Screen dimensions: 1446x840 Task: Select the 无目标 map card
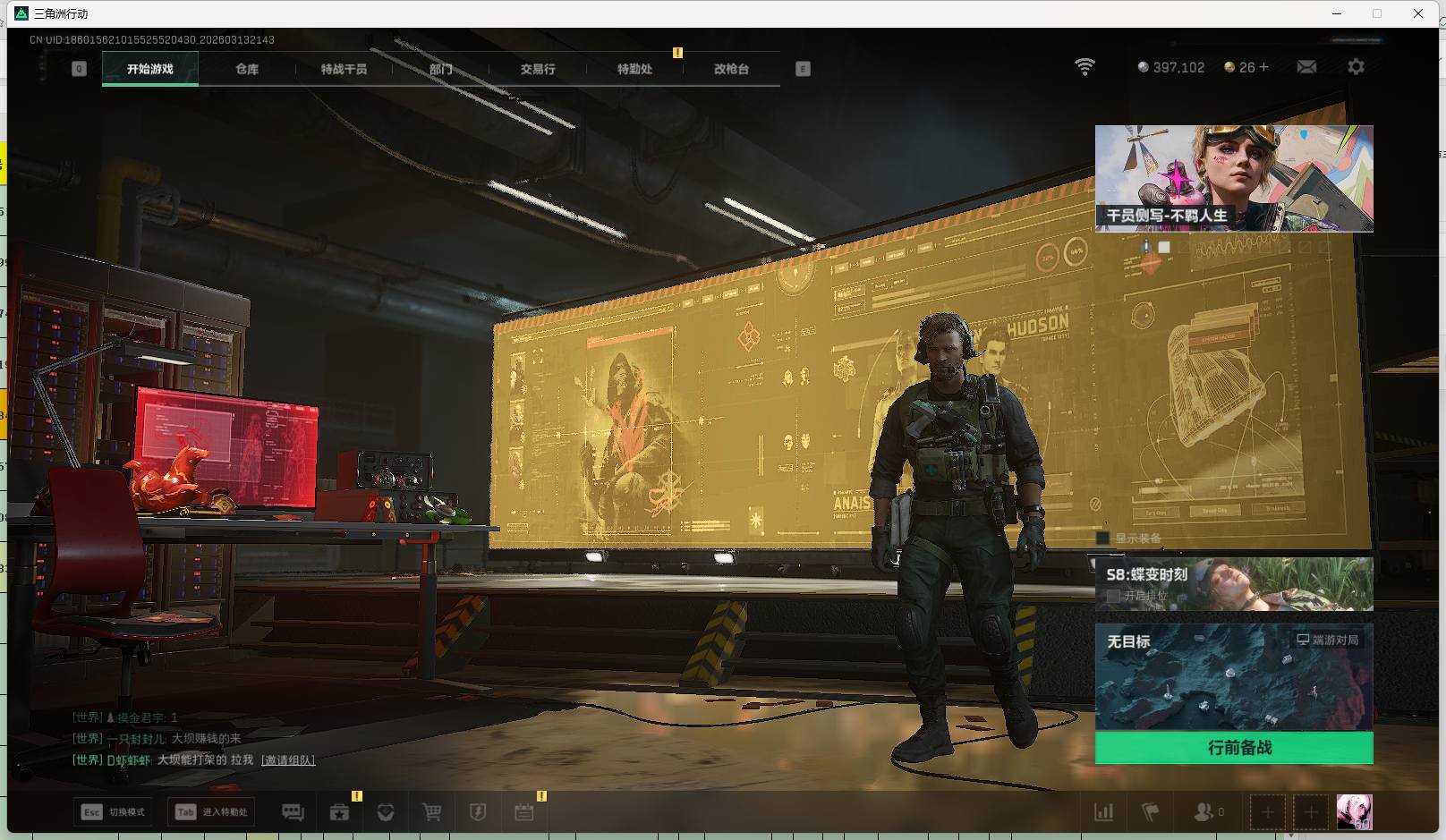[1234, 677]
